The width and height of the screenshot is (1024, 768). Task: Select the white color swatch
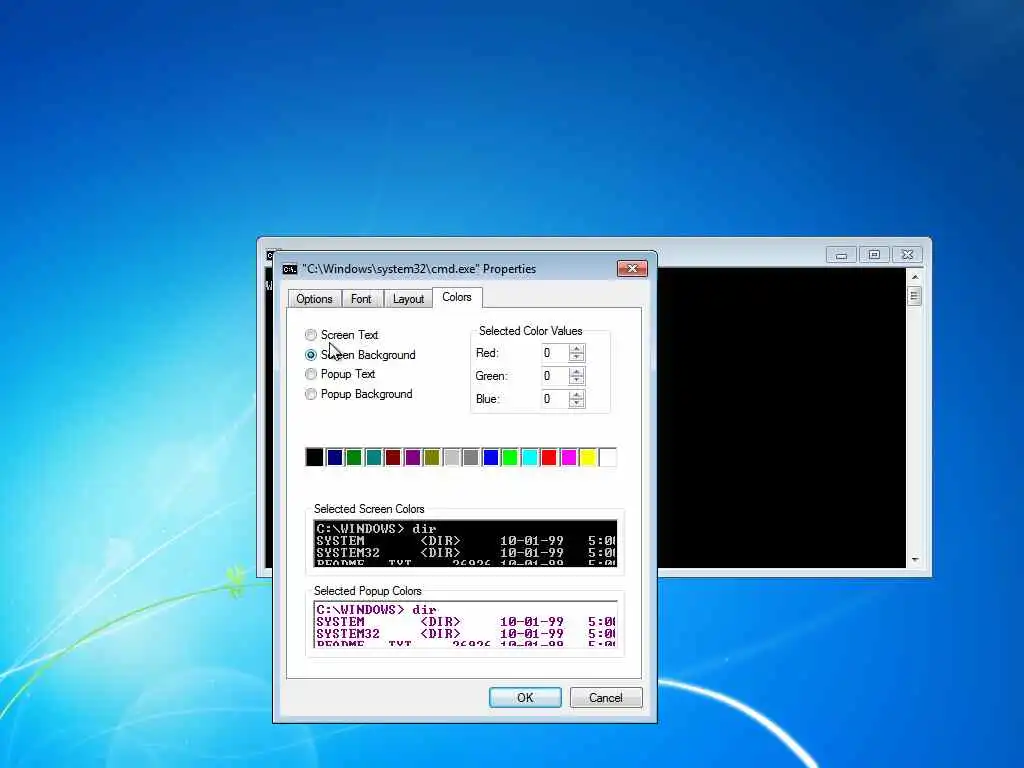pos(608,457)
